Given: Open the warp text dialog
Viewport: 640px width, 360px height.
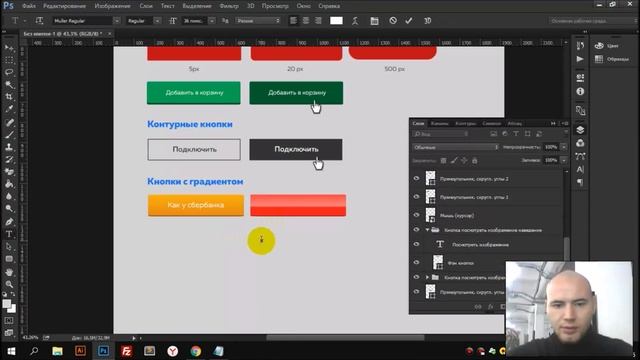Looking at the screenshot, I should tap(355, 21).
